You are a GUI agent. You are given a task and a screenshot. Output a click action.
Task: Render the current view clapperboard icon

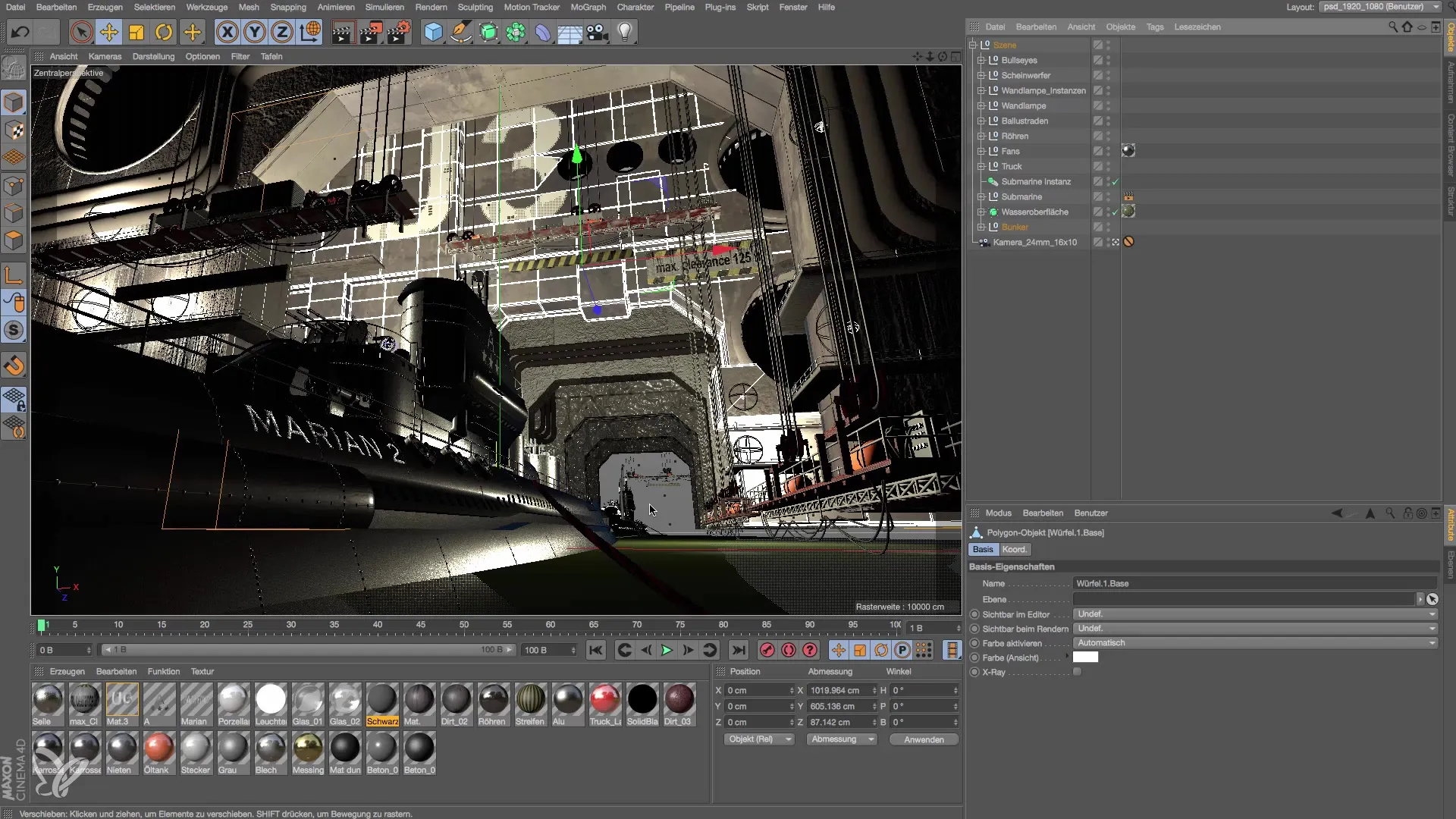pyautogui.click(x=343, y=32)
